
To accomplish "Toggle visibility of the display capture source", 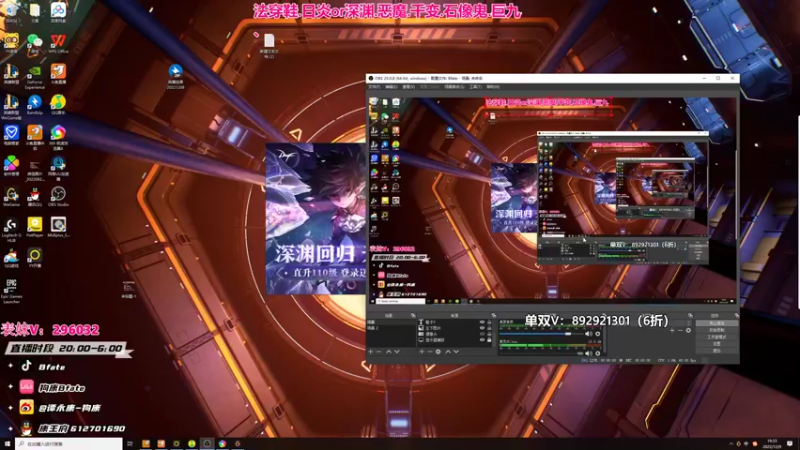I will 482,340.
